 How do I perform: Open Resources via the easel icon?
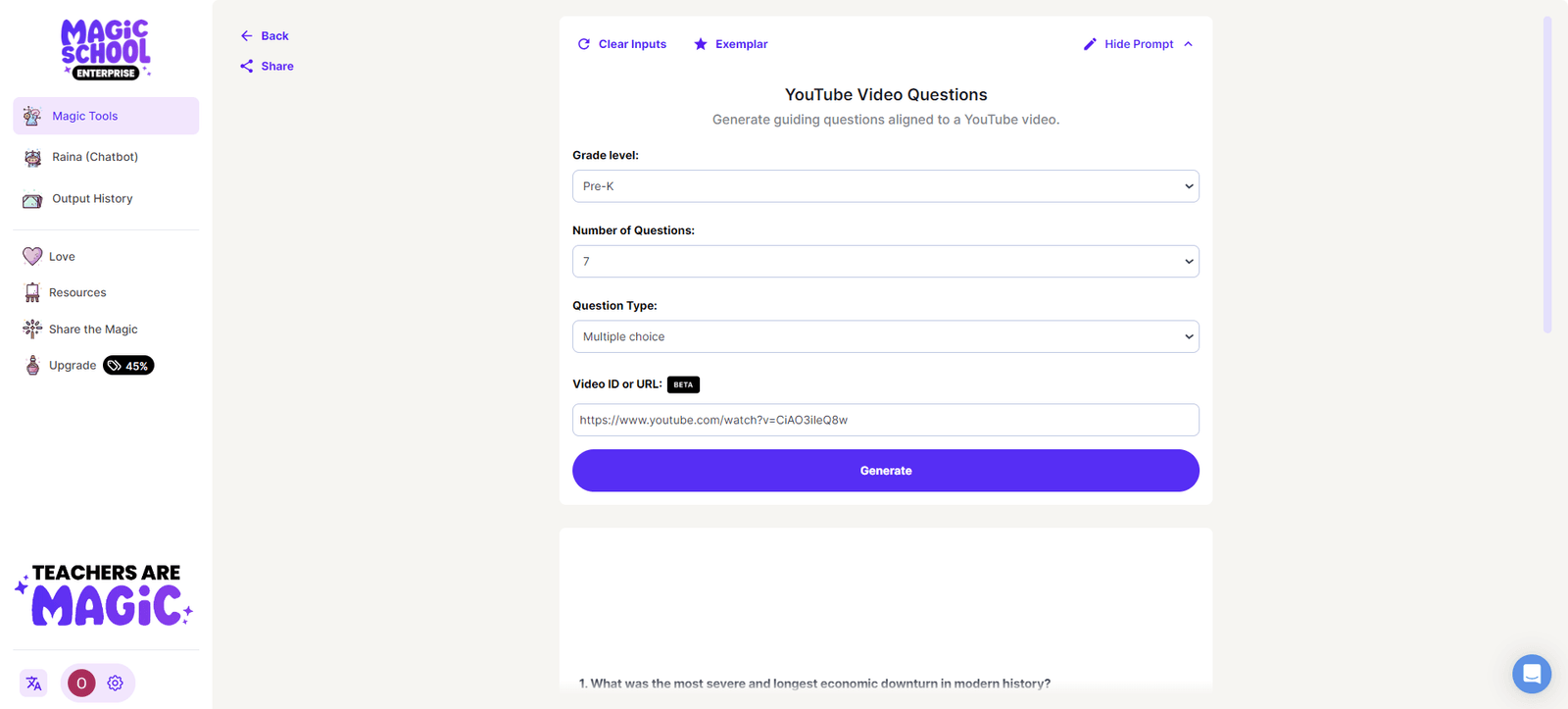tap(31, 291)
